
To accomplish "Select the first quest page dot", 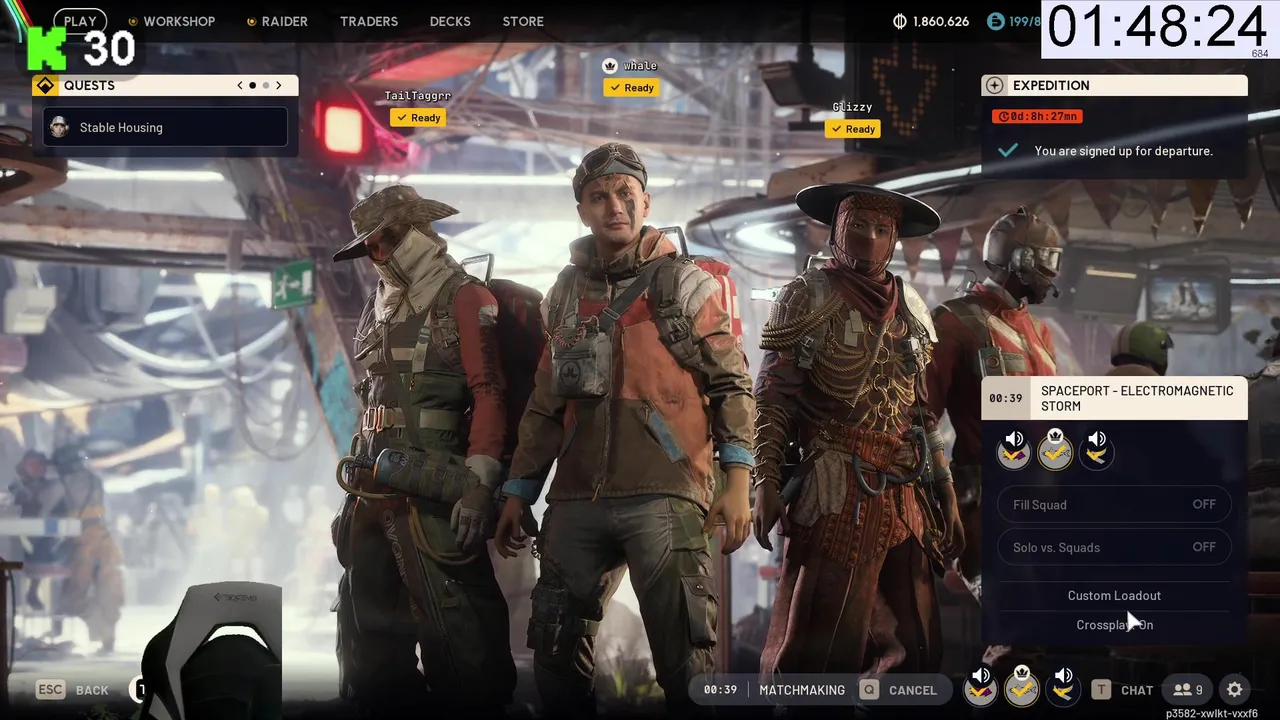I will [x=252, y=85].
